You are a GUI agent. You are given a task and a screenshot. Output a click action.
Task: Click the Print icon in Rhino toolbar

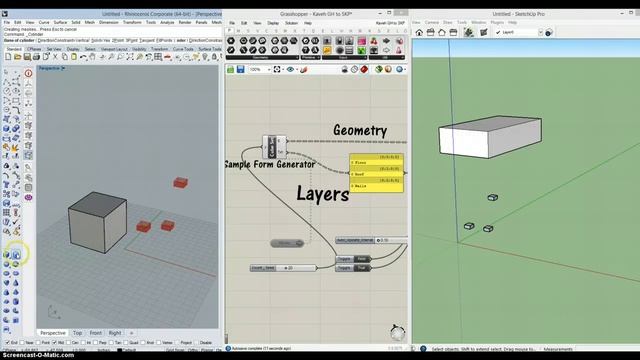point(36,57)
